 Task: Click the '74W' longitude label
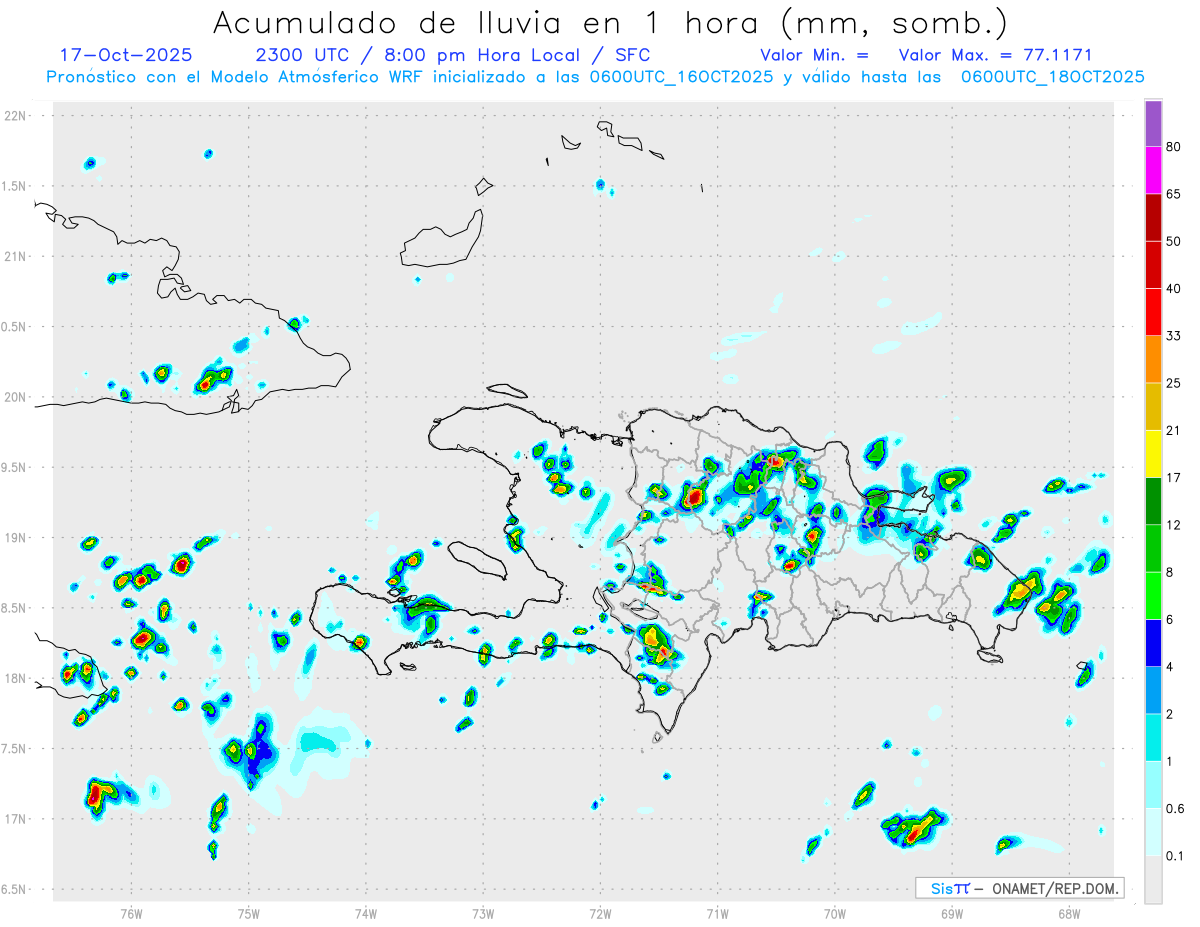coord(366,914)
